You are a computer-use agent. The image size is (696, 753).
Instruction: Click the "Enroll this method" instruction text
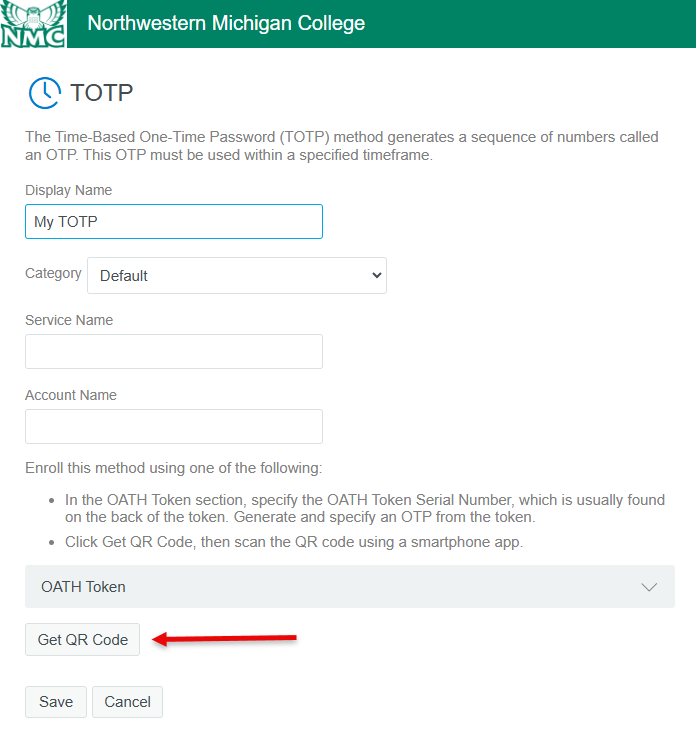pyautogui.click(x=174, y=468)
